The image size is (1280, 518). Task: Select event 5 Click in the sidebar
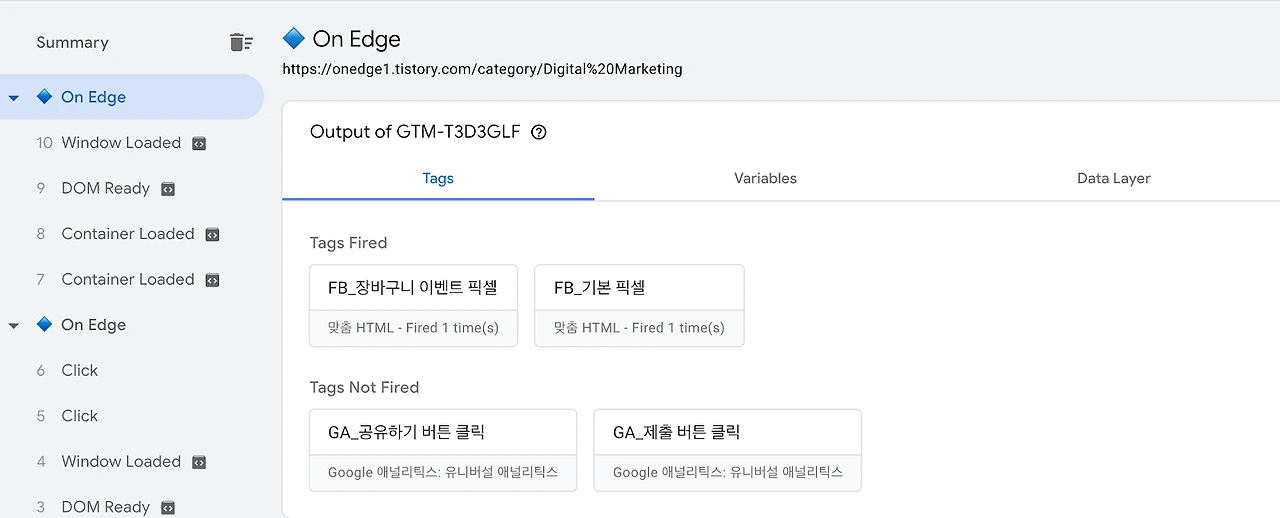click(x=80, y=416)
